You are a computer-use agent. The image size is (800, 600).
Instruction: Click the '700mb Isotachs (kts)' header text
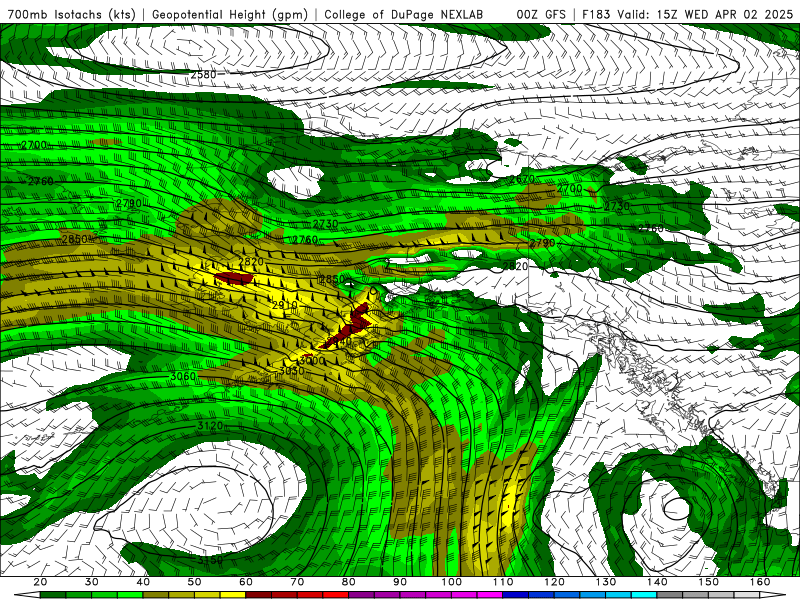[x=72, y=15]
